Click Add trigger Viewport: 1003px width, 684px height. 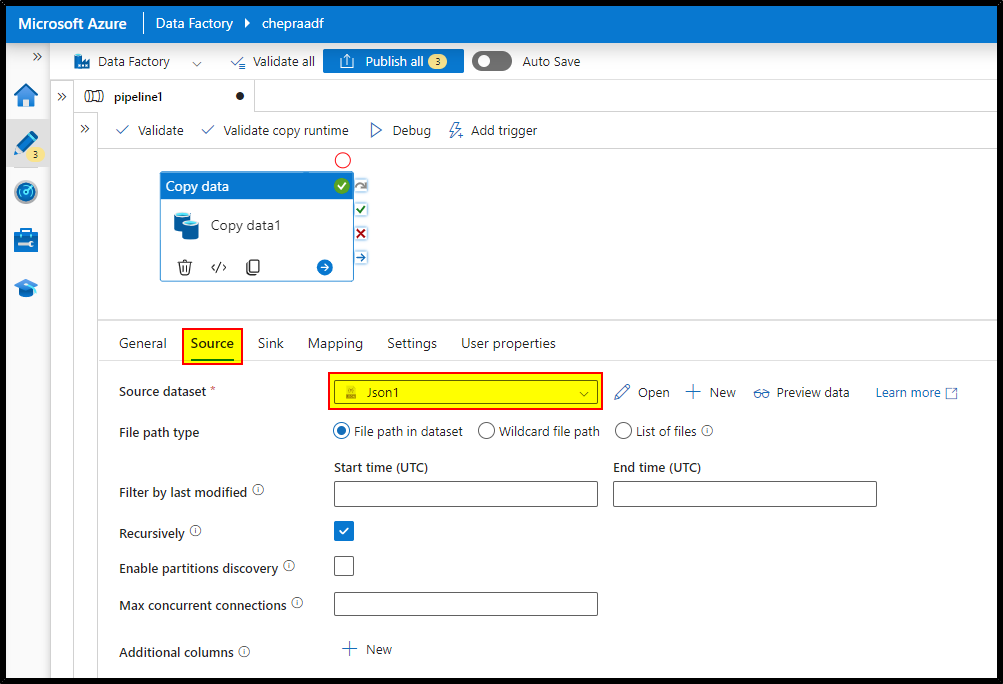(493, 131)
